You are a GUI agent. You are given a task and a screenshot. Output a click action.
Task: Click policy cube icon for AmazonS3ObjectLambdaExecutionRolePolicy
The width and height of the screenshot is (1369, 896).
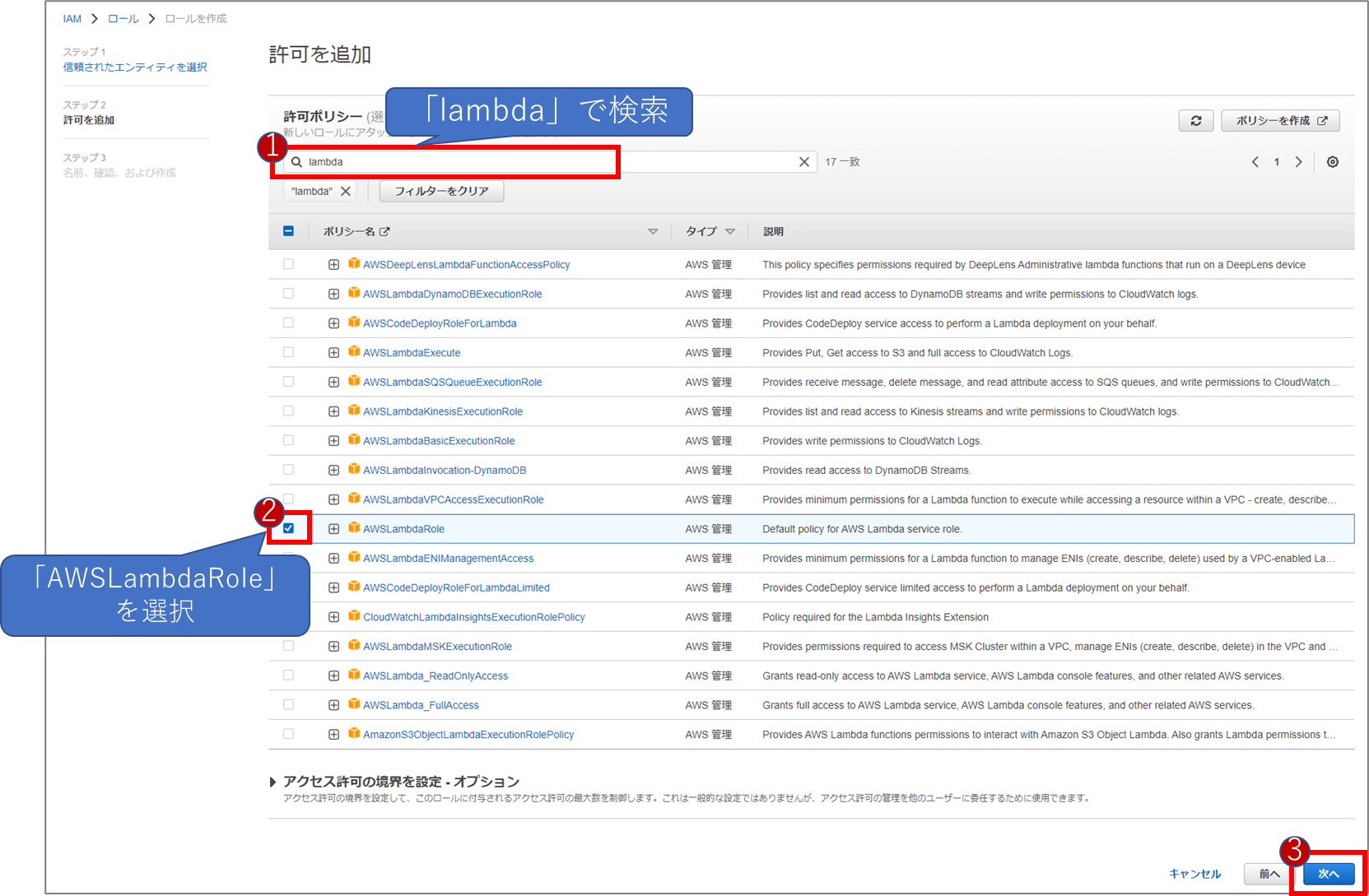click(x=354, y=733)
